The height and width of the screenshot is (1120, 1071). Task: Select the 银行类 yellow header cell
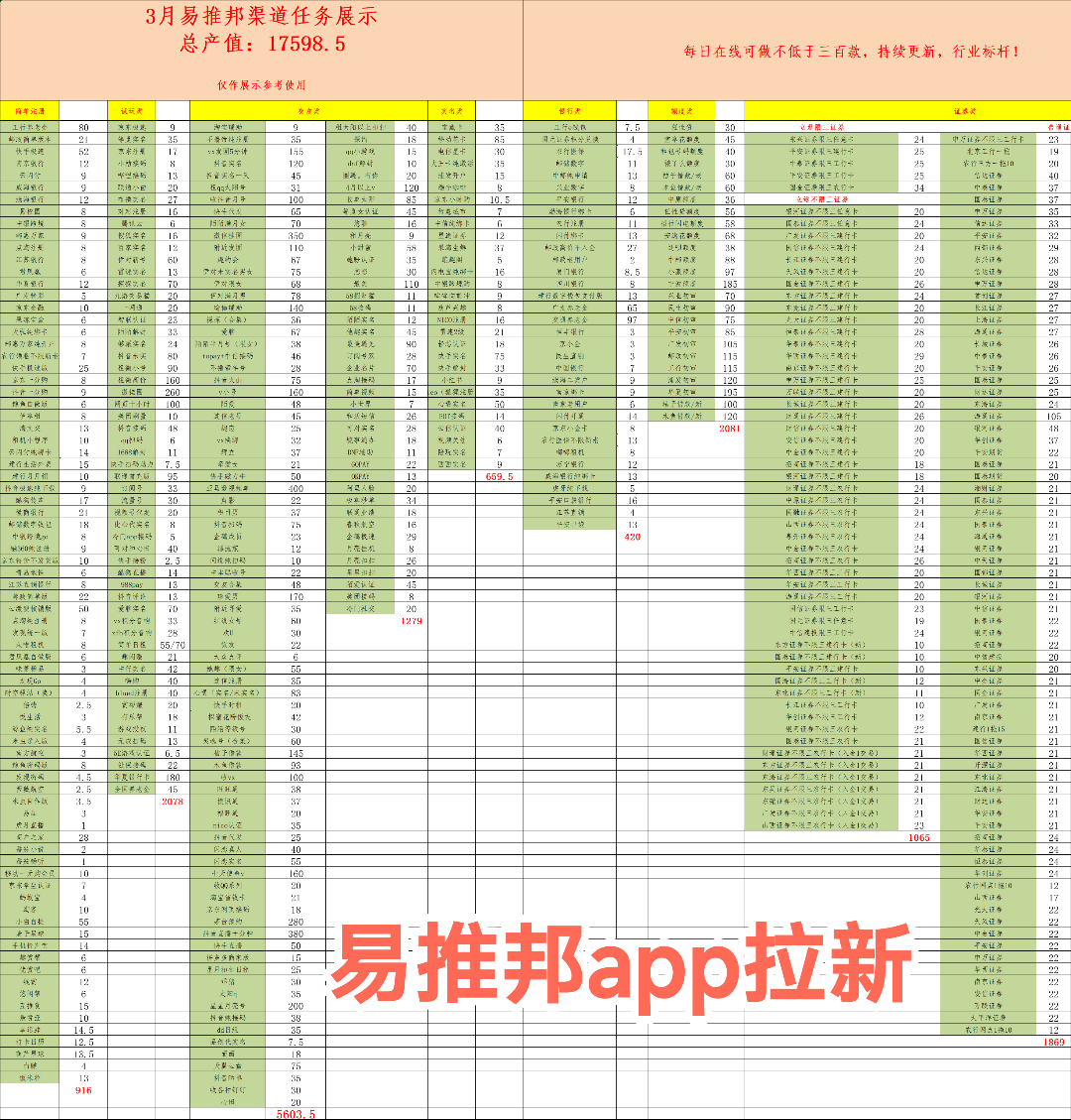(x=570, y=111)
